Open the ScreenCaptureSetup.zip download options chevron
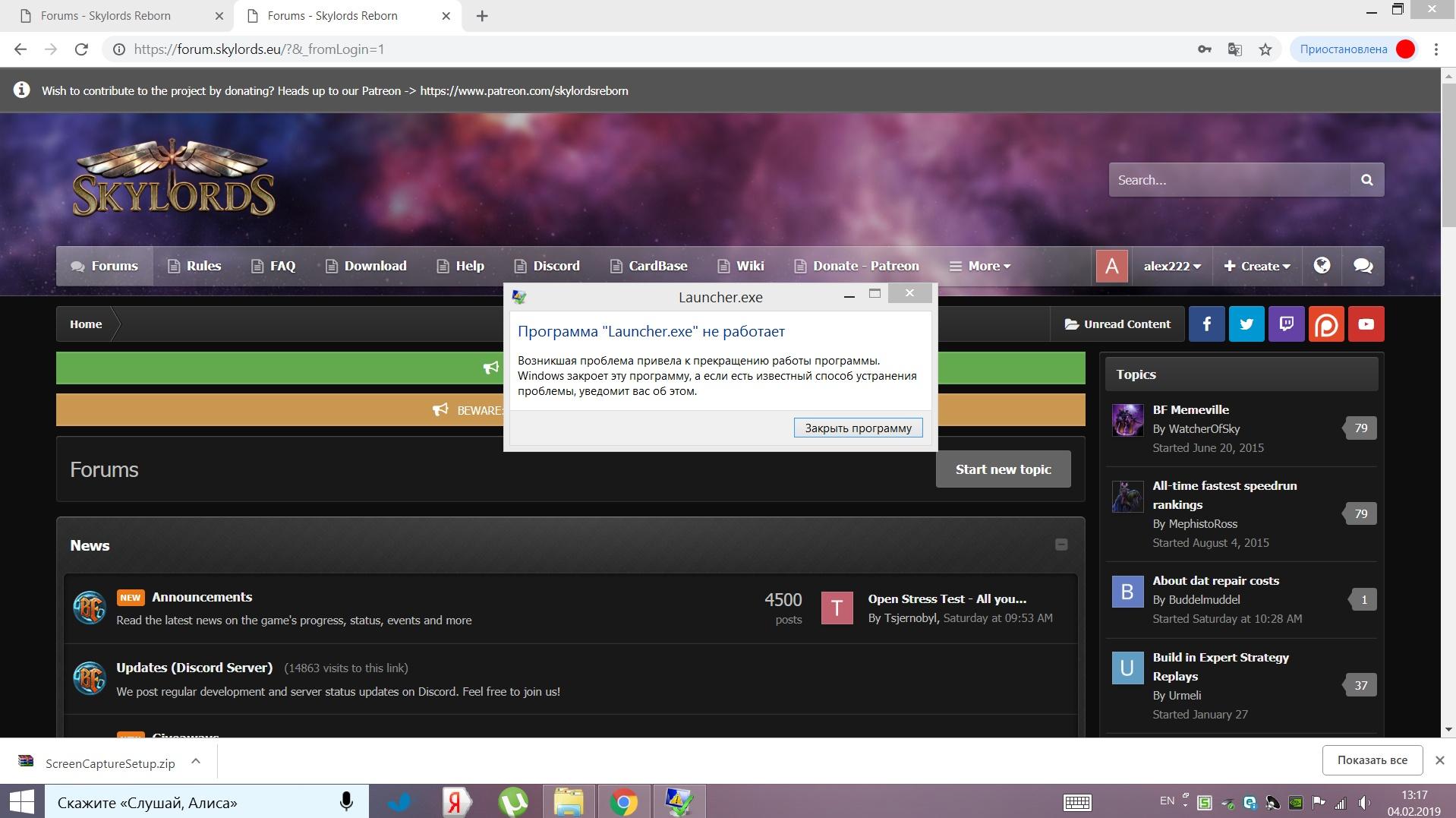This screenshot has width=1456, height=818. point(196,761)
